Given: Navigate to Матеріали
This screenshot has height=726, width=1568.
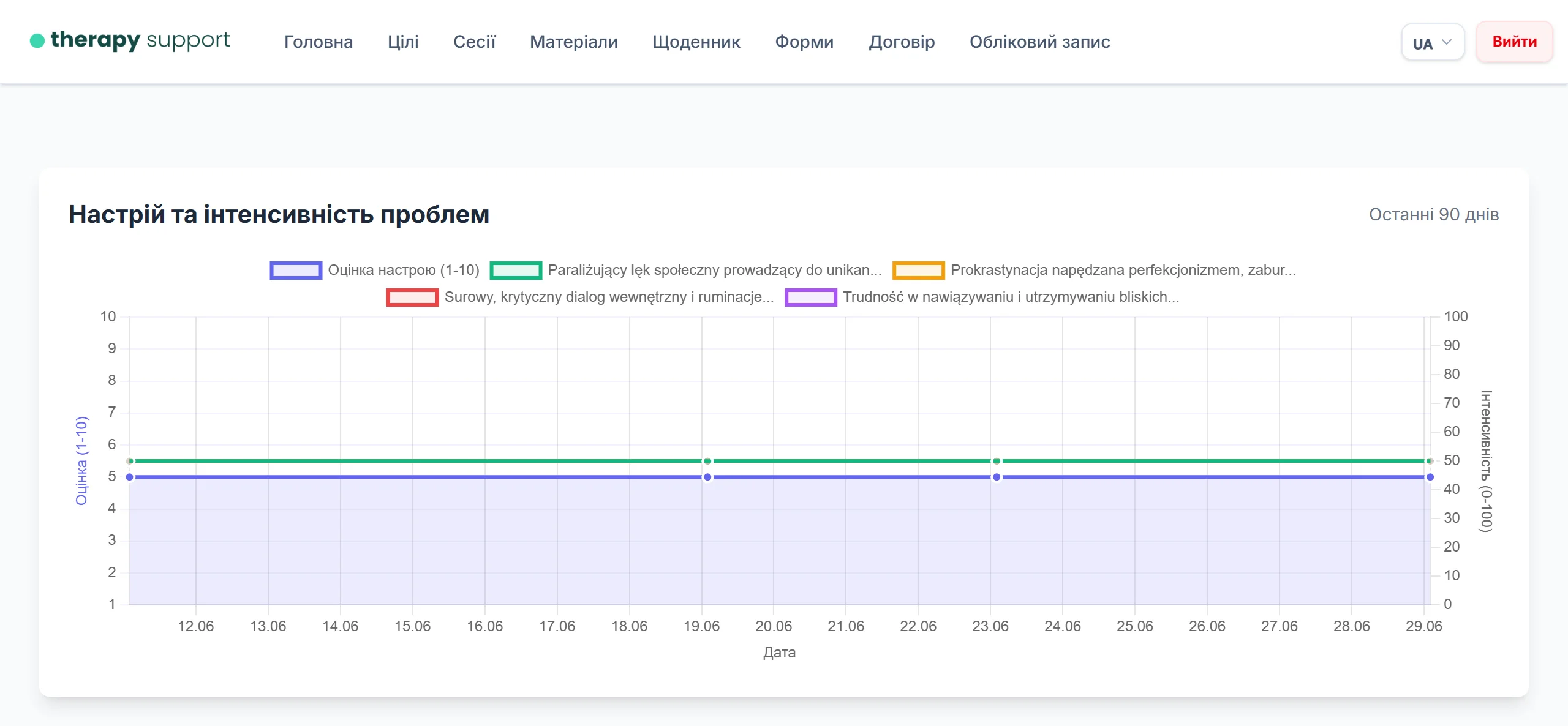Looking at the screenshot, I should tap(574, 42).
